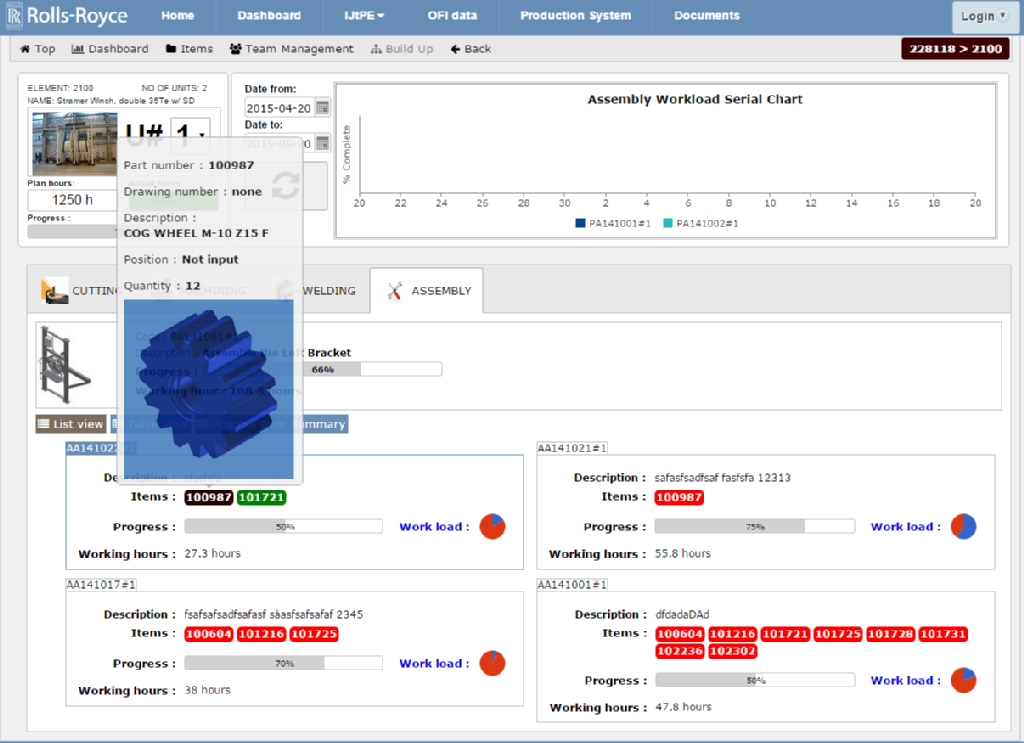The image size is (1024, 743).
Task: Select the AA141021#1 card header
Action: click(x=572, y=448)
